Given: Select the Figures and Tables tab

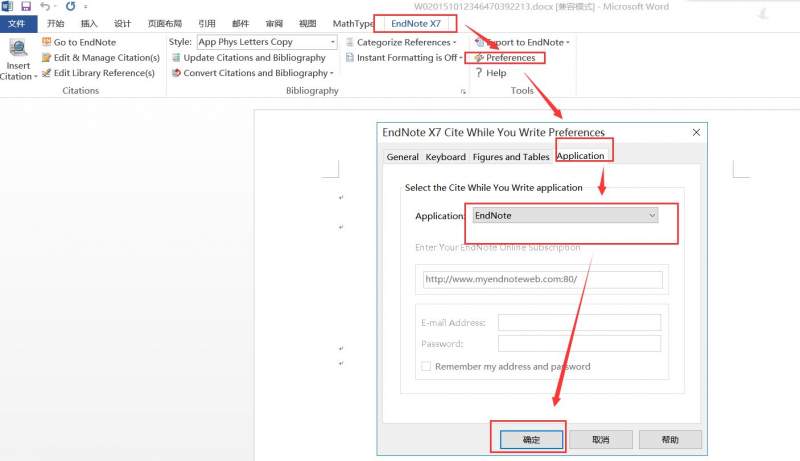Looking at the screenshot, I should pyautogui.click(x=511, y=157).
